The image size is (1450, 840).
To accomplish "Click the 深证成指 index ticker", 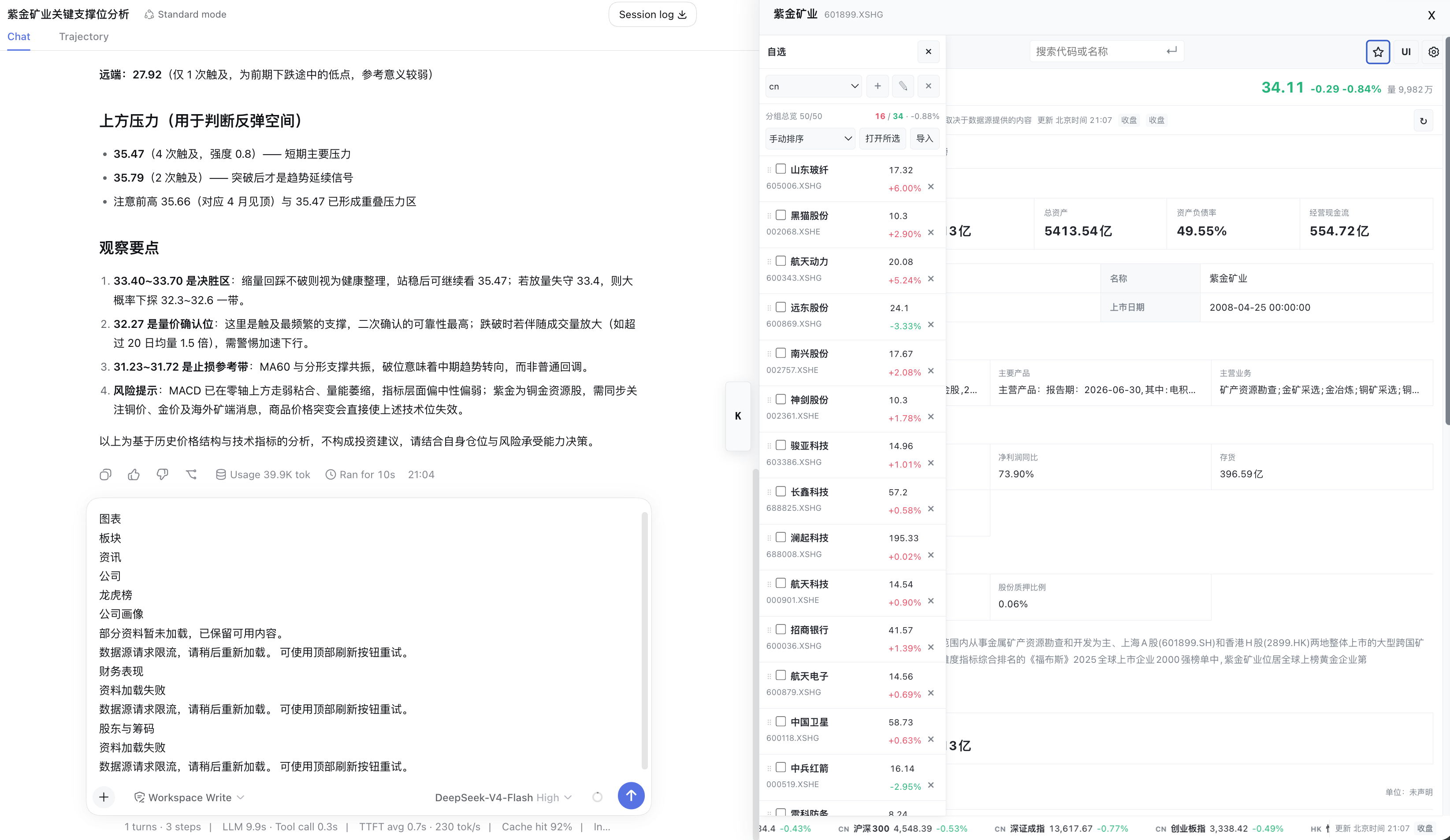I will point(1061,829).
